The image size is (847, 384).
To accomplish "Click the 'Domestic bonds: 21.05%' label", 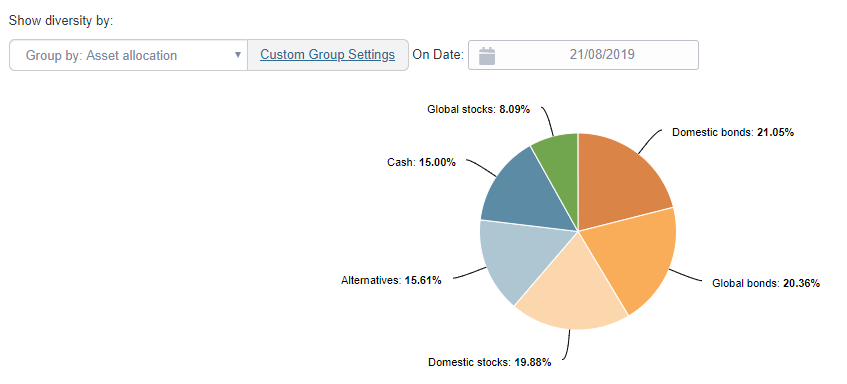I will (x=733, y=132).
